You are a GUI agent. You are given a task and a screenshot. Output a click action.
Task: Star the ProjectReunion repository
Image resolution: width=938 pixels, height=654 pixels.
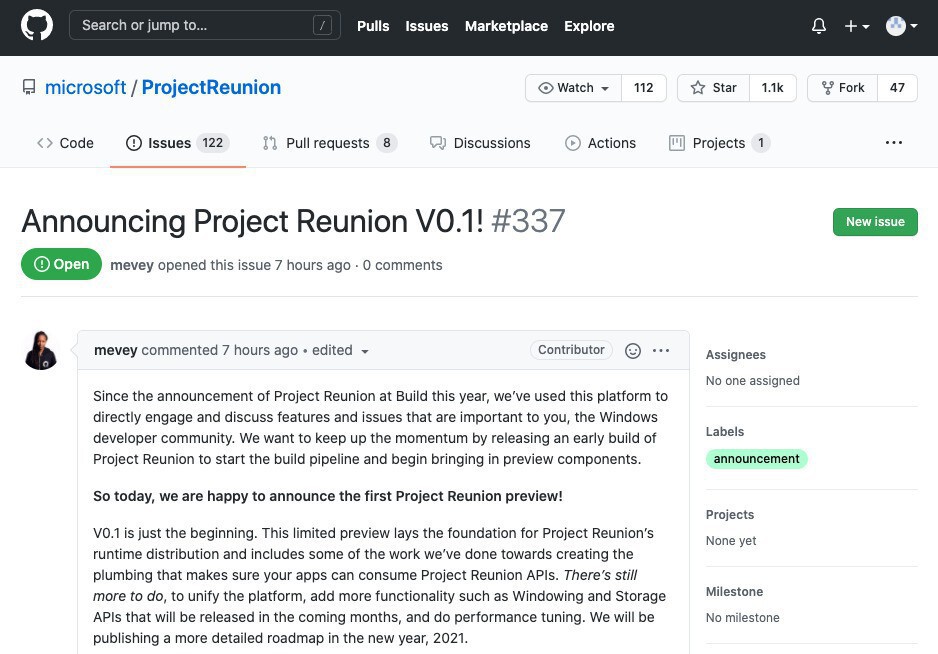coord(714,88)
